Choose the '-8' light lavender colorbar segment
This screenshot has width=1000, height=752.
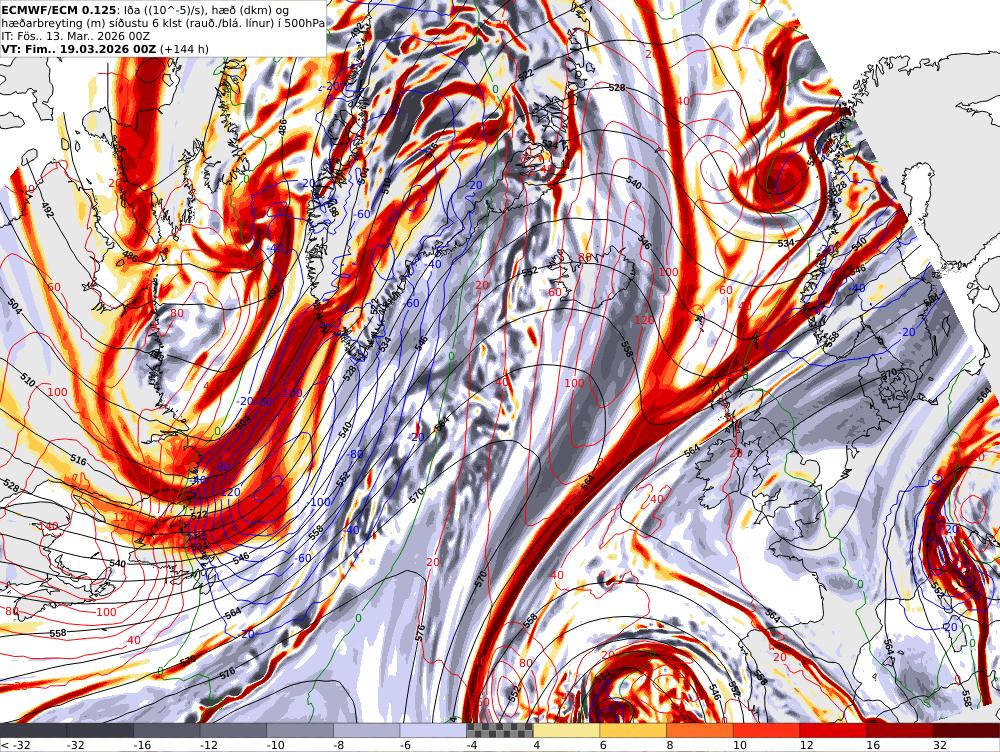pos(367,730)
